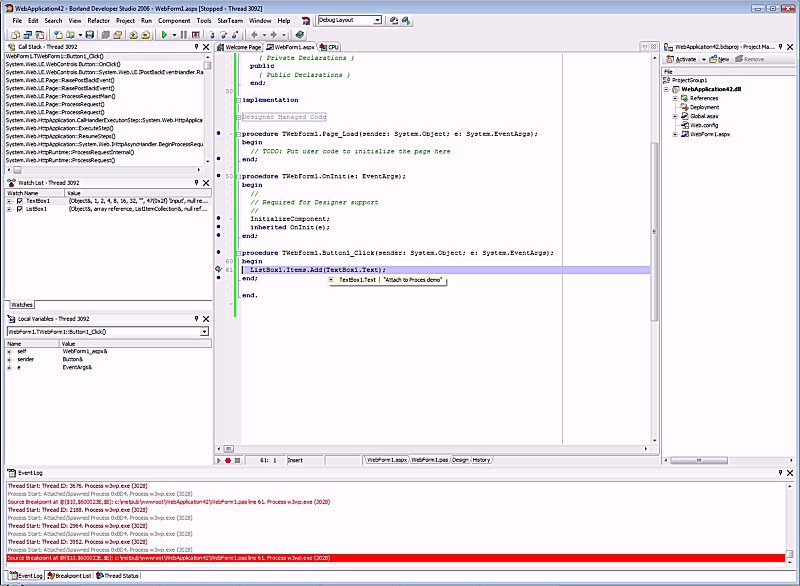This screenshot has height=586, width=800.
Task: Uncheck the ListBox1 watch checkbox
Action: (20, 209)
